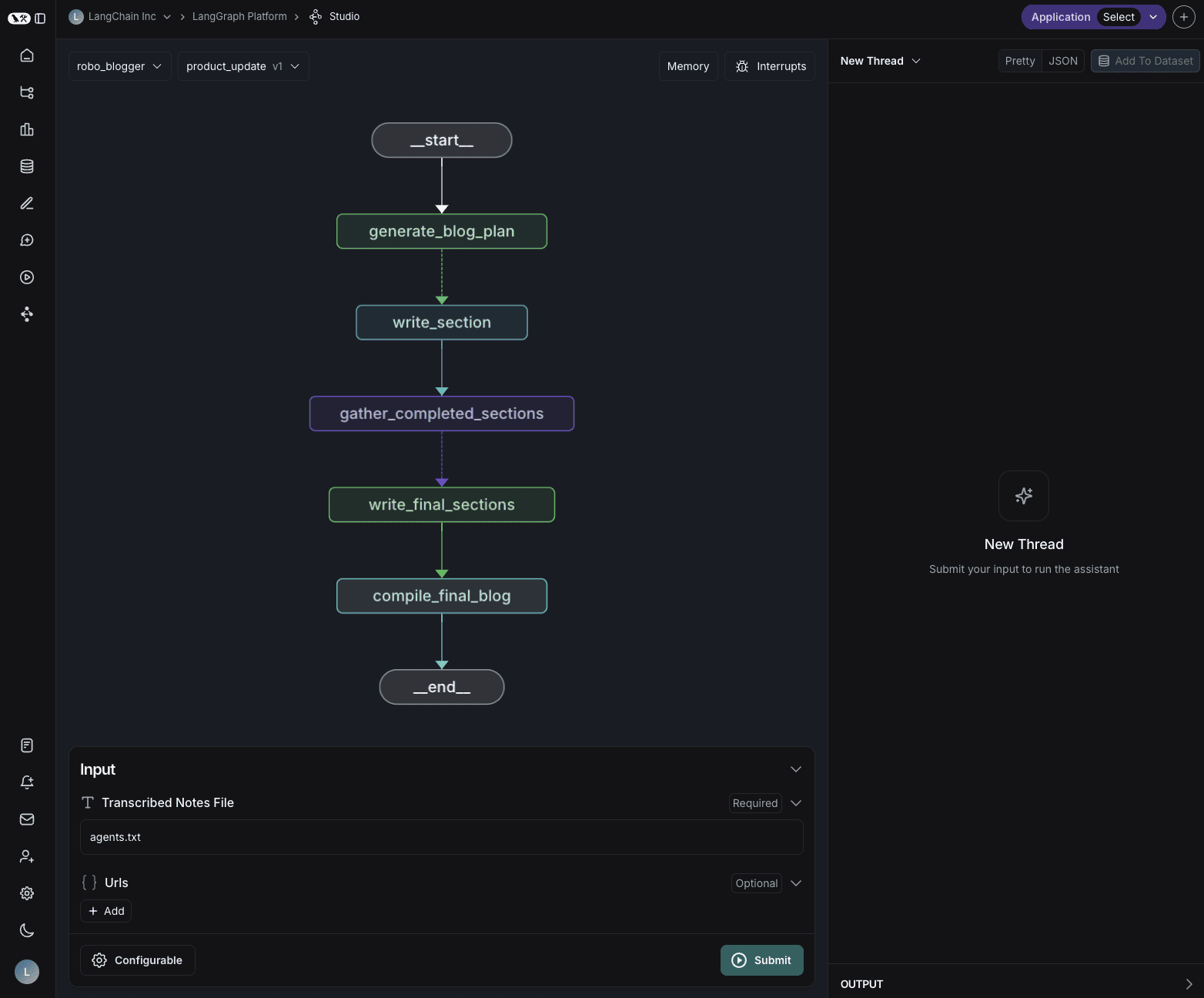This screenshot has width=1204, height=998.
Task: Select the write_final_sections node
Action: pyautogui.click(x=442, y=504)
